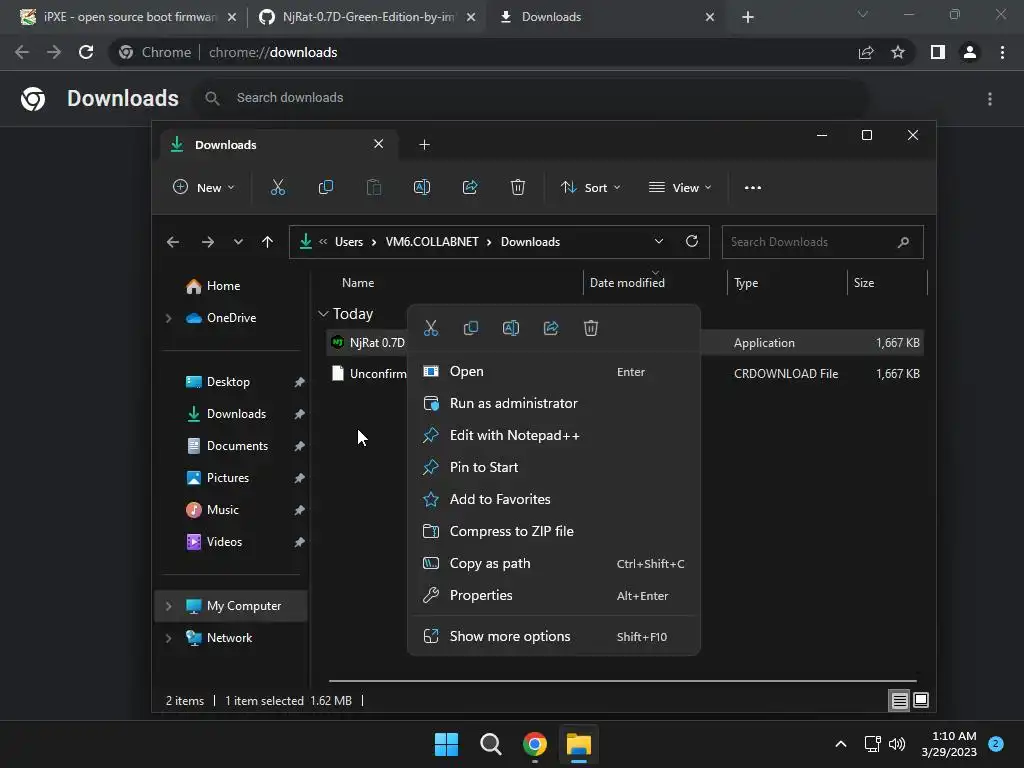
Task: Click the Rename icon in Explorer toolbar
Action: point(422,187)
